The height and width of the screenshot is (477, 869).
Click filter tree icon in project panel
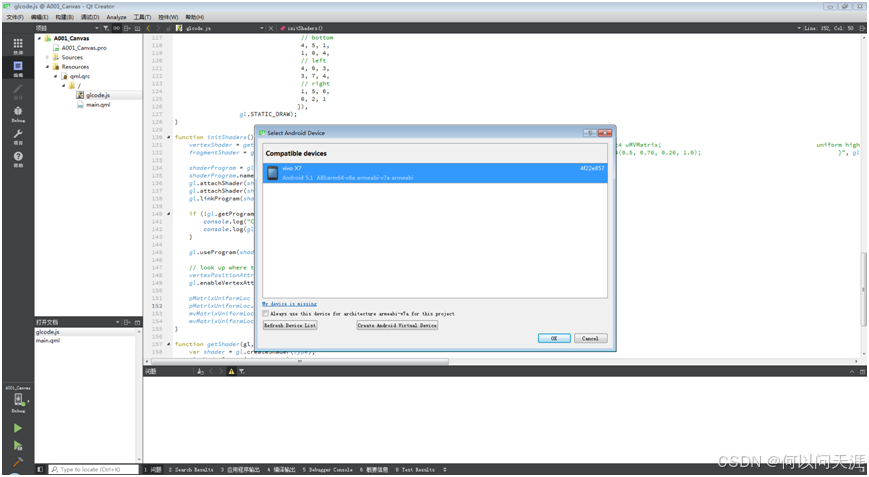coord(106,28)
